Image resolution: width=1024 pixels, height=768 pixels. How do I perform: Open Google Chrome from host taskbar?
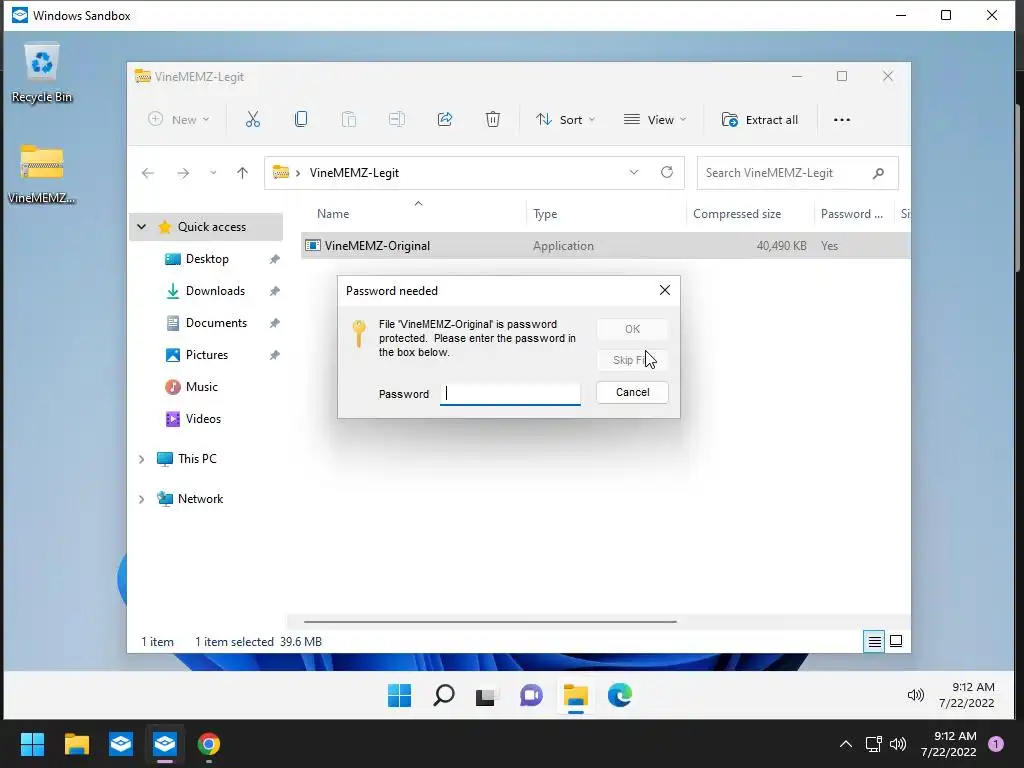[x=209, y=744]
